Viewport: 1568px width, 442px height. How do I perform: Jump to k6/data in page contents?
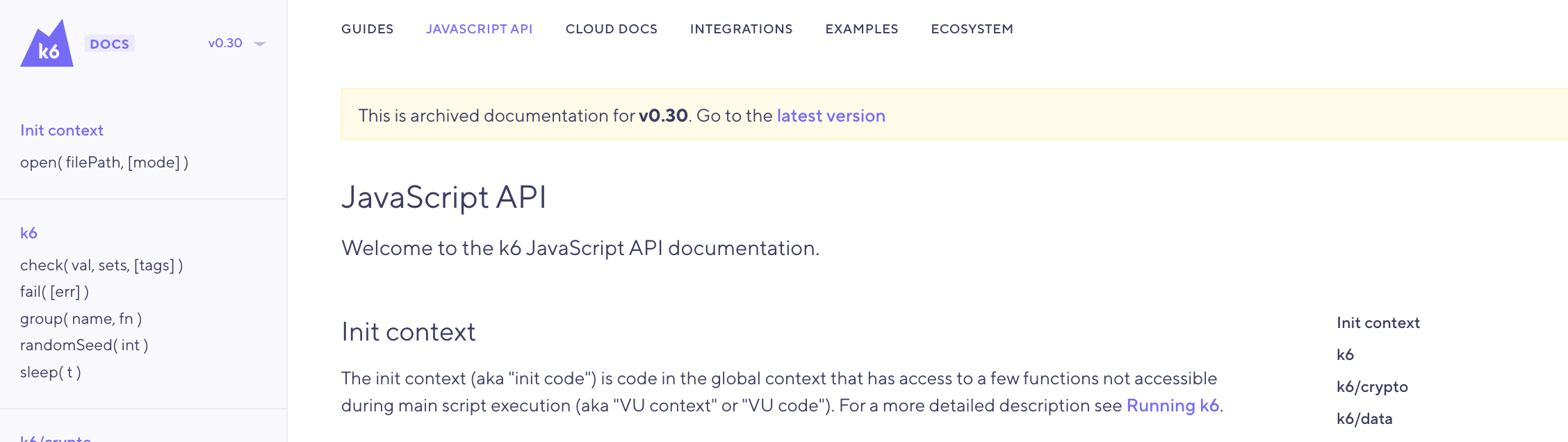(1364, 418)
